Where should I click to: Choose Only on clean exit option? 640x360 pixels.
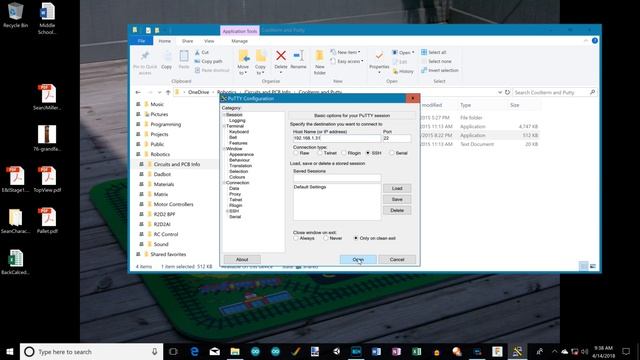[356, 238]
